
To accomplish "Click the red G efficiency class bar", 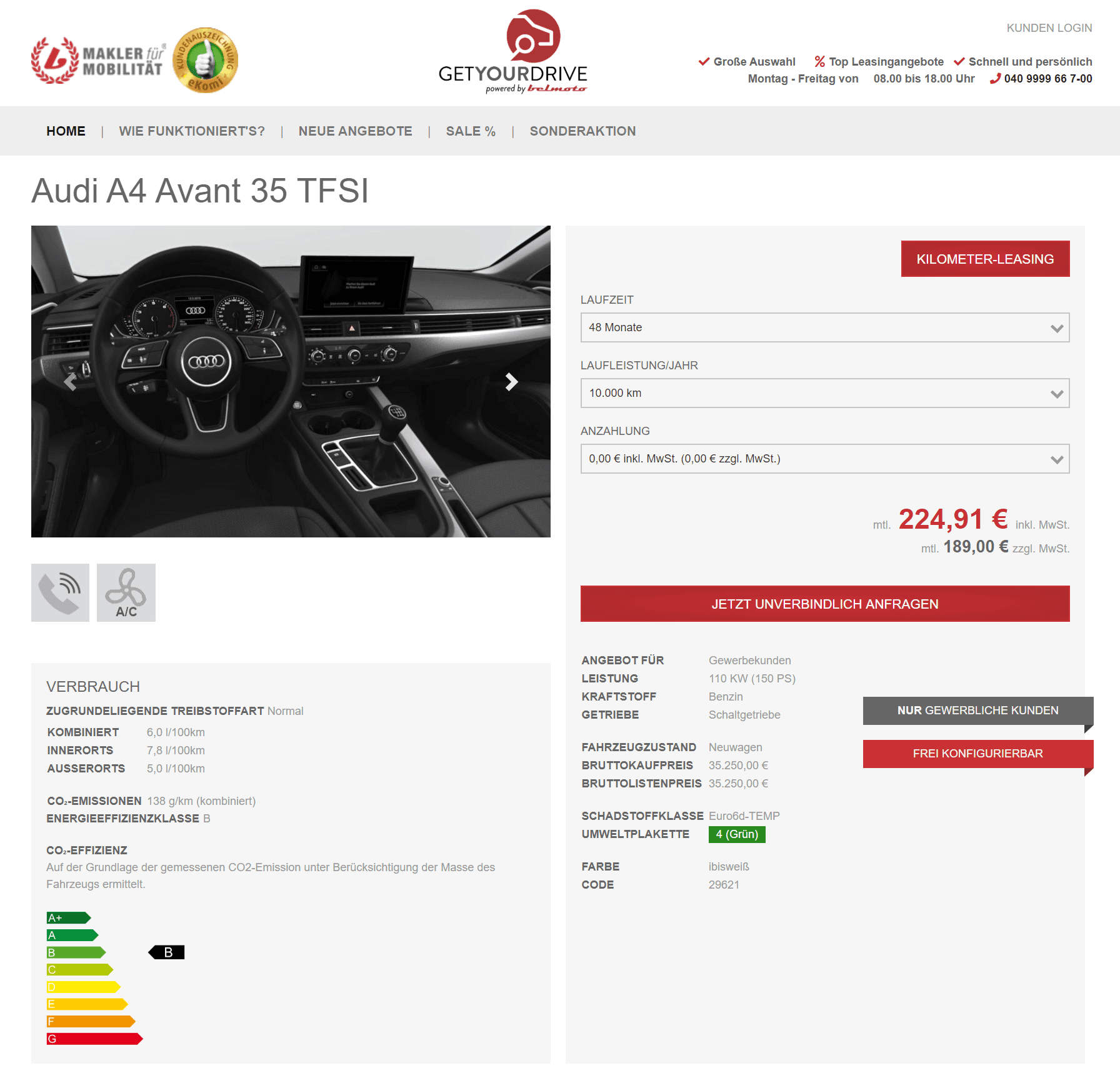I will pyautogui.click(x=94, y=1039).
